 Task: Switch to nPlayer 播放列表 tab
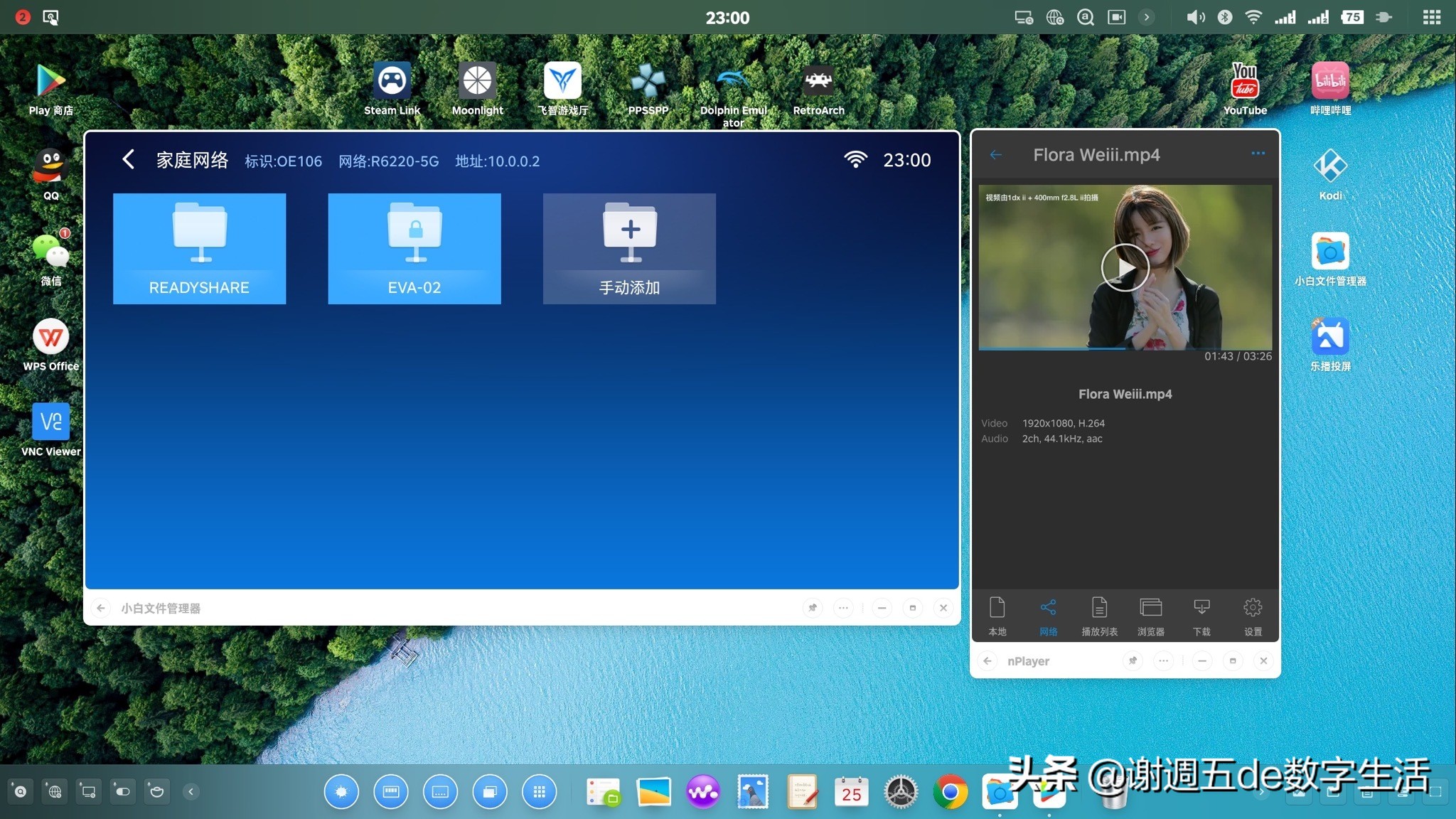[1099, 616]
